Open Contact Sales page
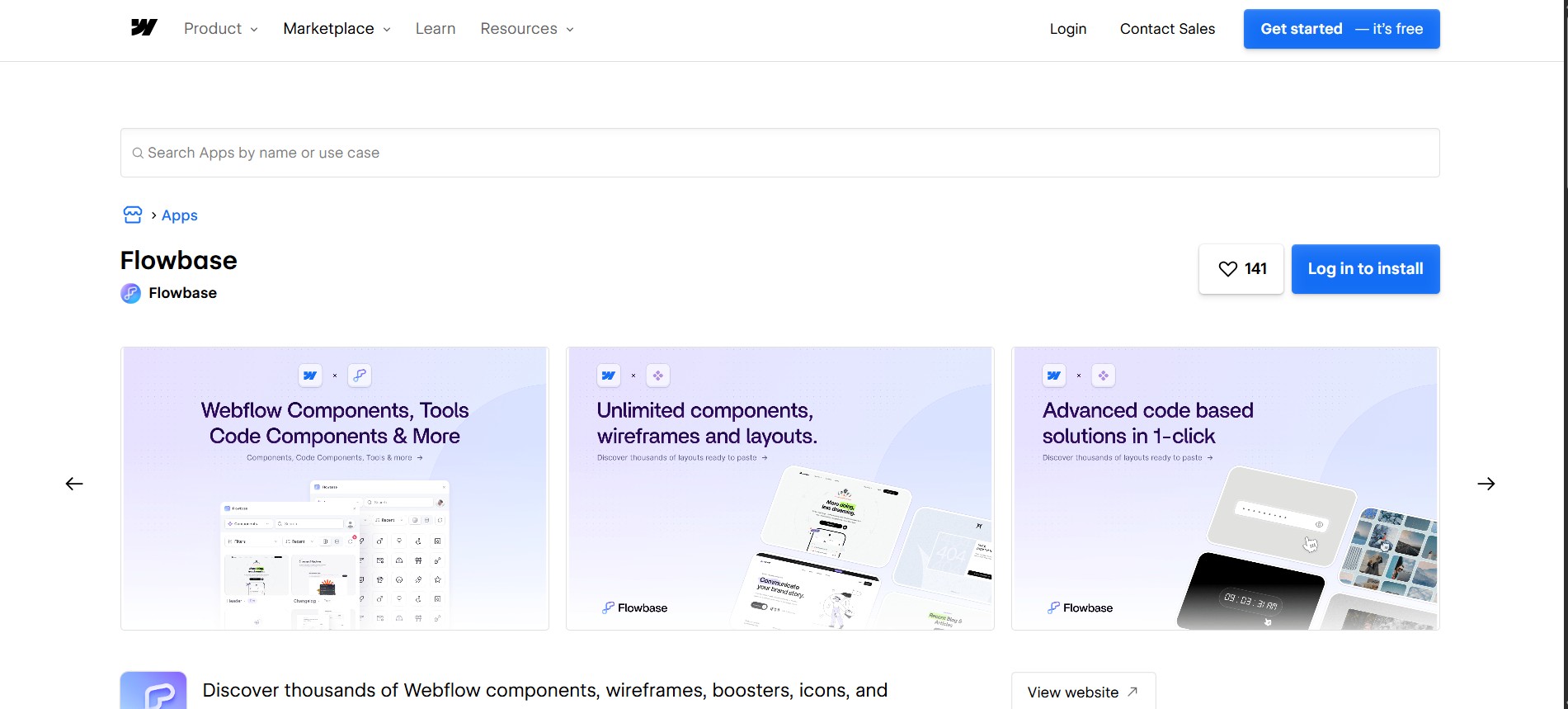 1167,29
